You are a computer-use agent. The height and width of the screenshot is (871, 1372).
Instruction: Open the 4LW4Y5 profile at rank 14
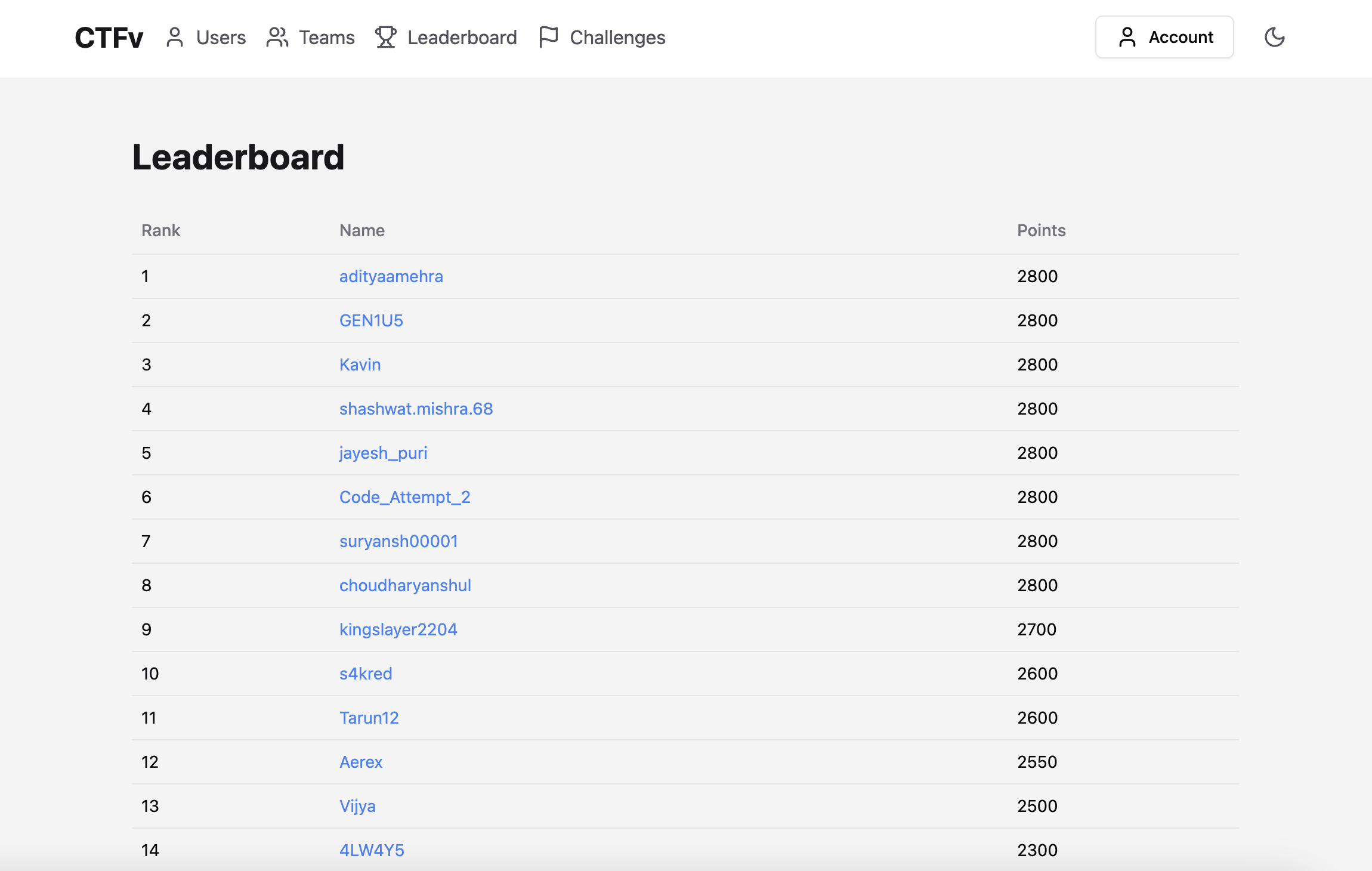[372, 850]
